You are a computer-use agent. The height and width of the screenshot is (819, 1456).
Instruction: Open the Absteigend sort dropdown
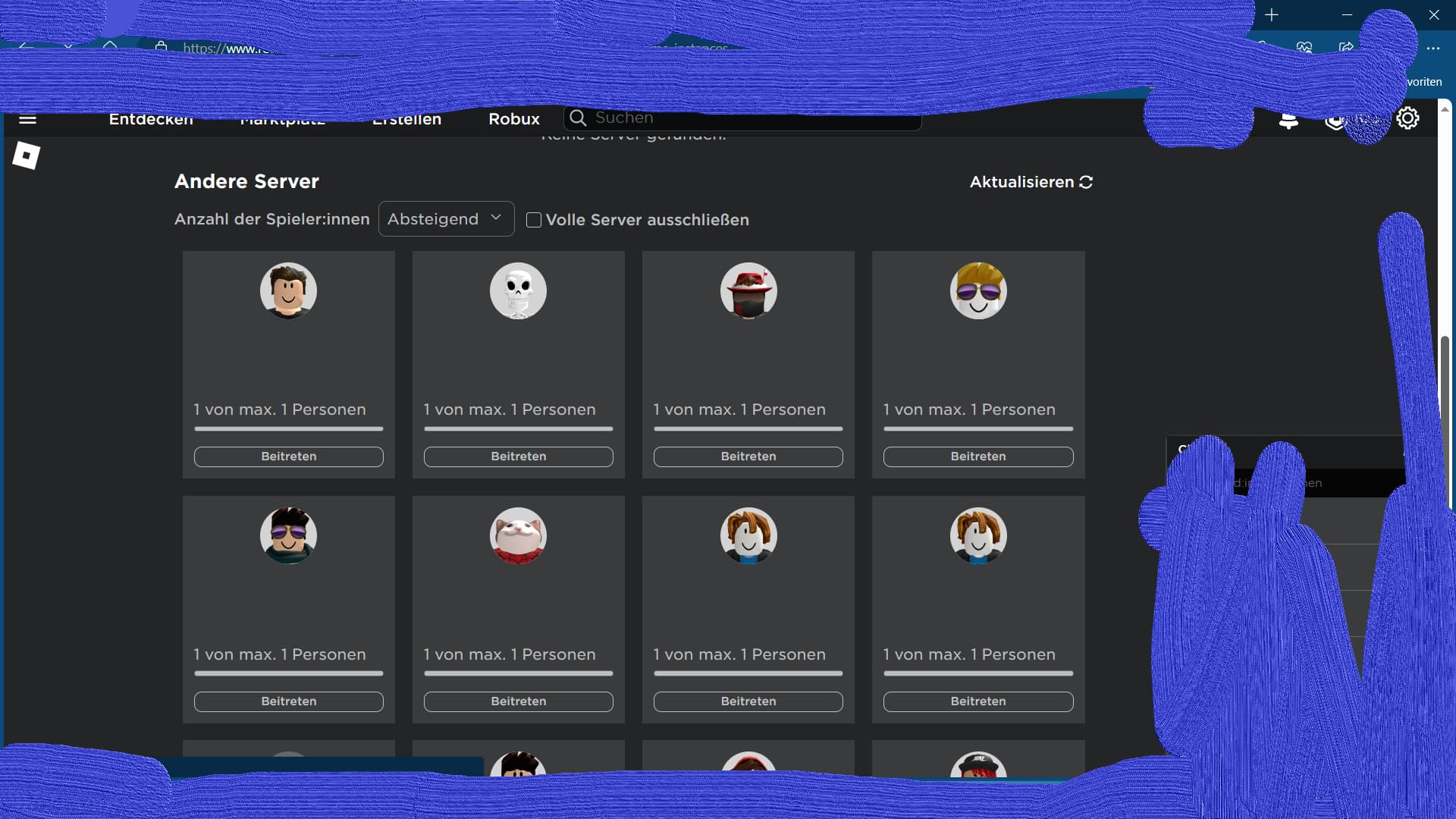point(446,219)
